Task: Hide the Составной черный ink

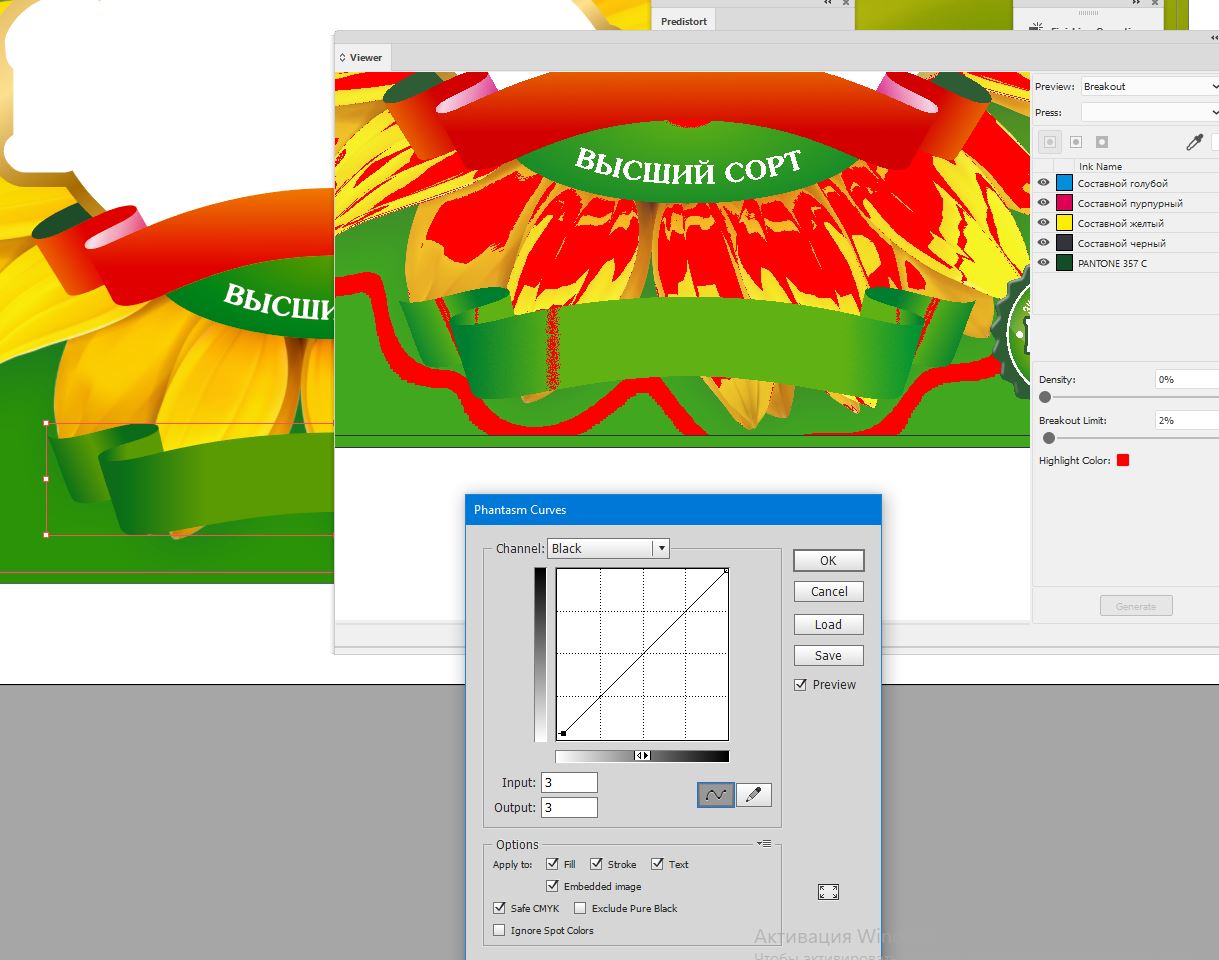Action: [x=1044, y=243]
